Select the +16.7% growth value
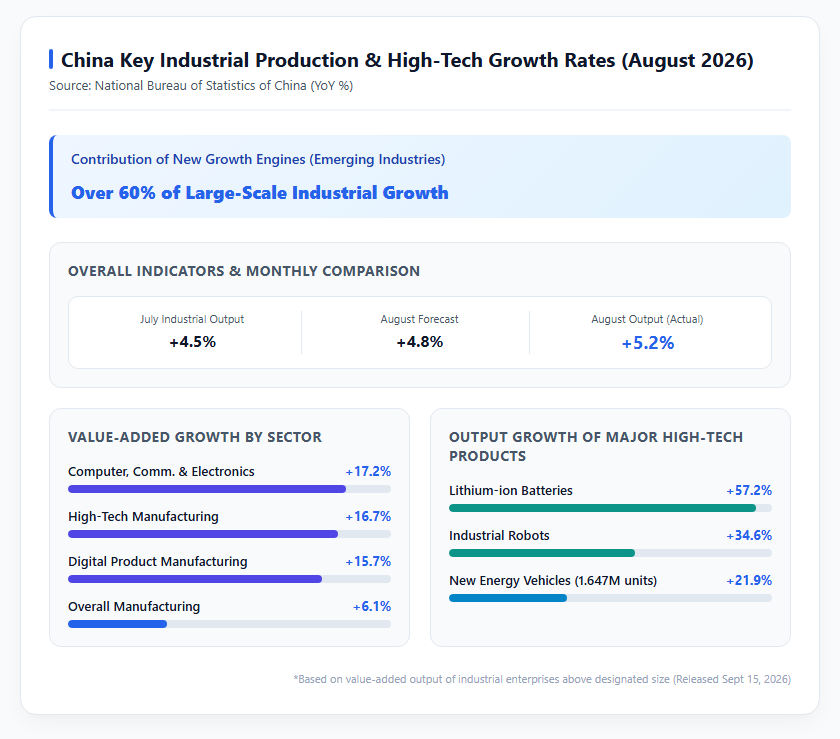The height and width of the screenshot is (739, 840). click(368, 517)
